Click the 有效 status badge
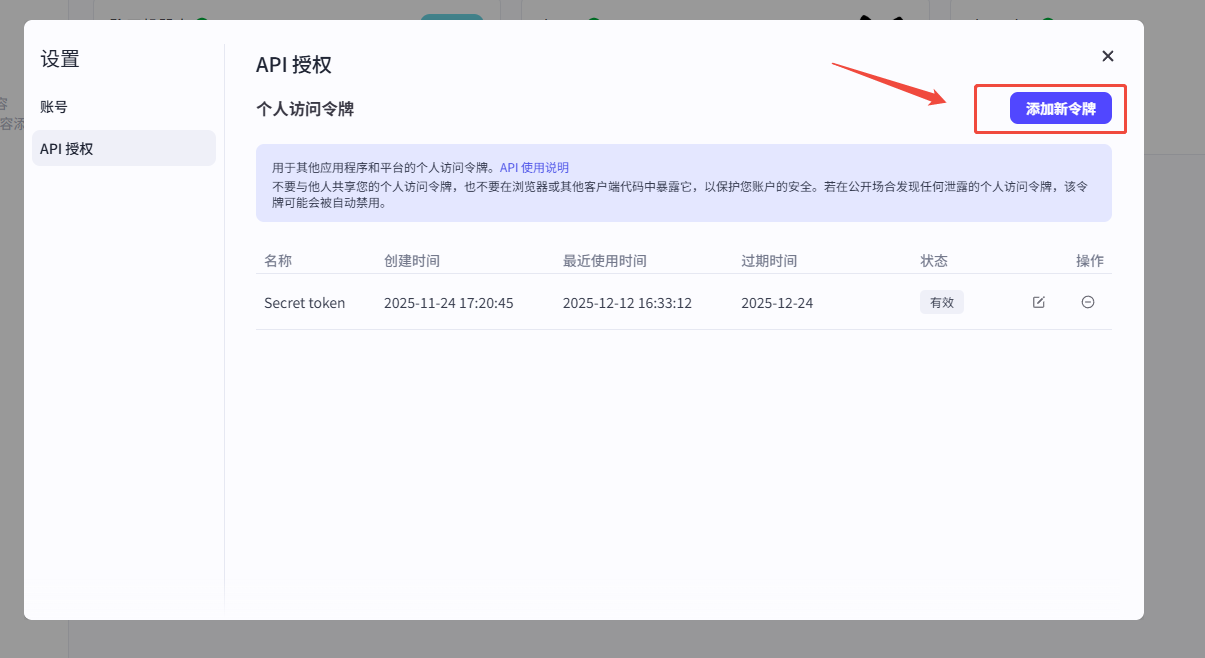Screen dimensions: 1205x658 (941, 303)
